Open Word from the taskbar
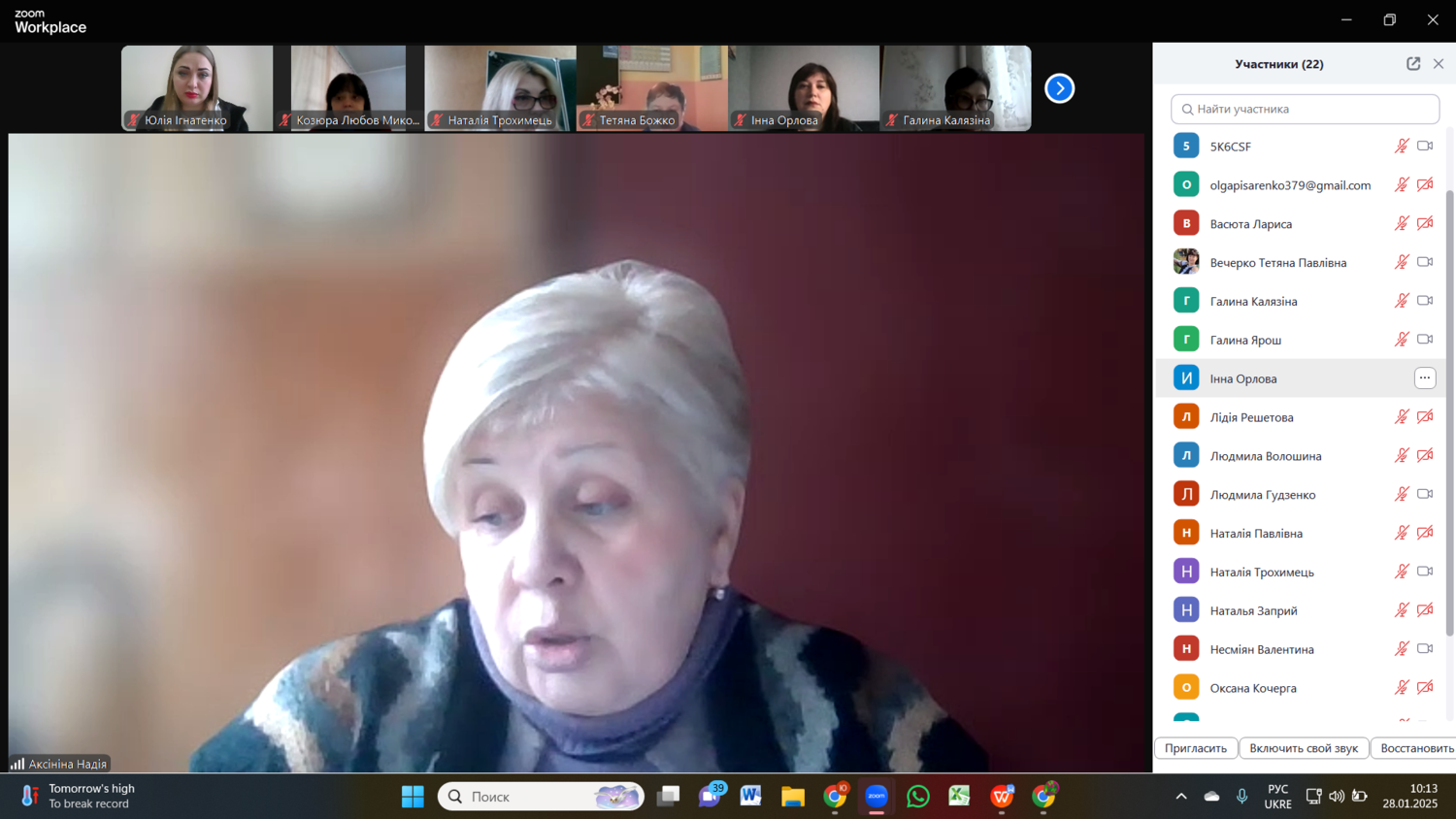 pyautogui.click(x=750, y=797)
